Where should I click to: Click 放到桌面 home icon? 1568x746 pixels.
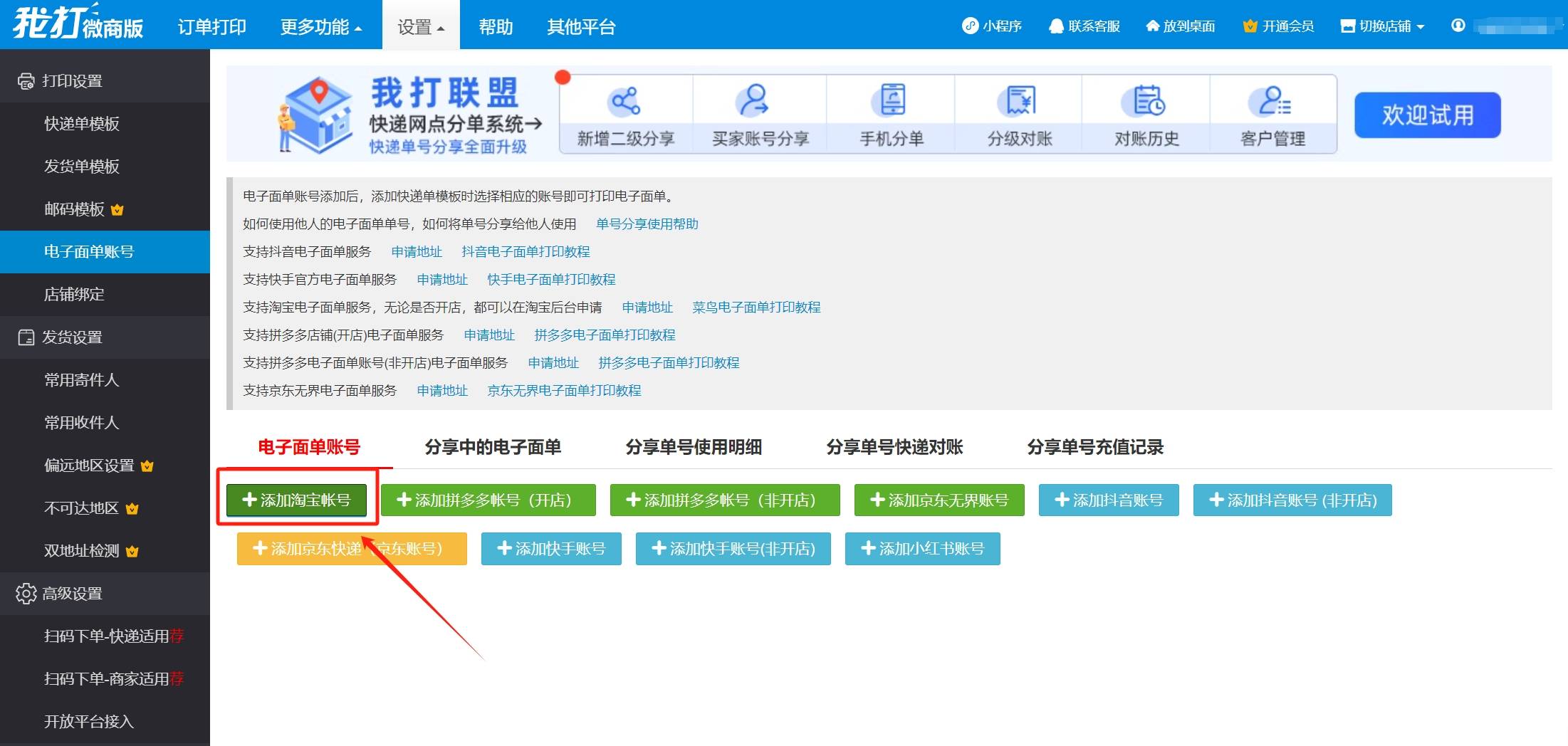click(1152, 26)
